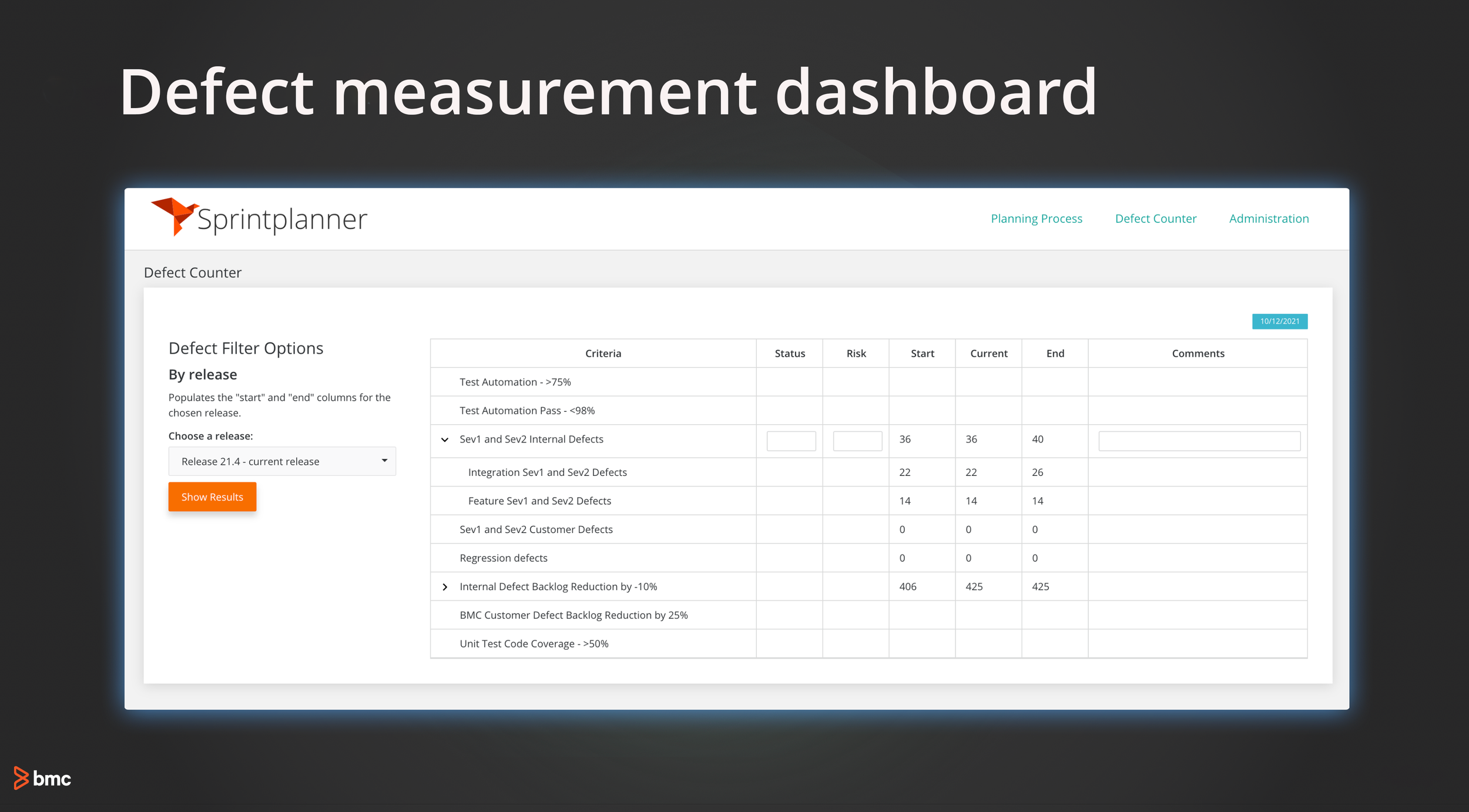This screenshot has width=1469, height=812.
Task: Open the Choose a release dropdown
Action: coord(282,461)
